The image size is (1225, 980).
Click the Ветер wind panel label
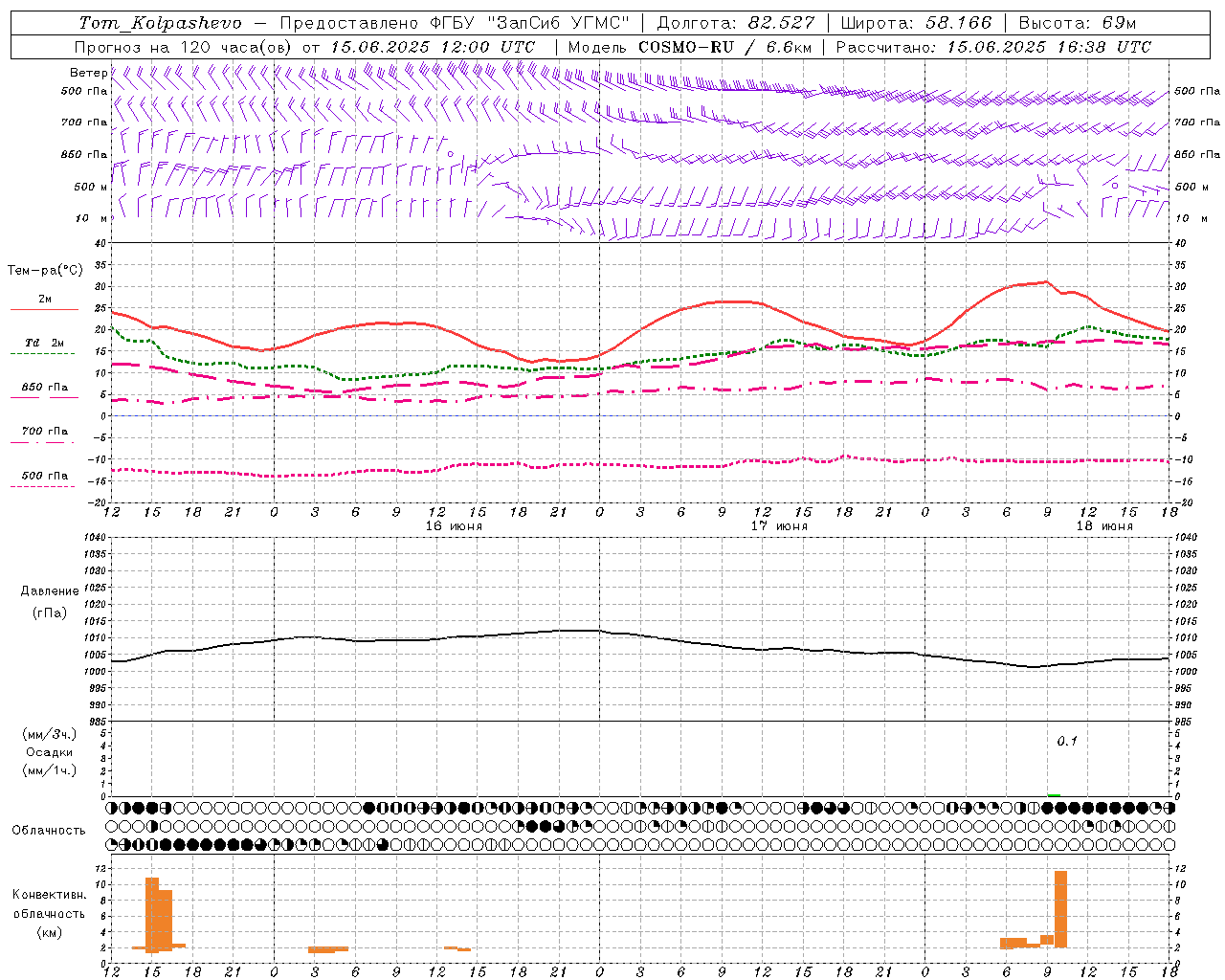pos(88,73)
